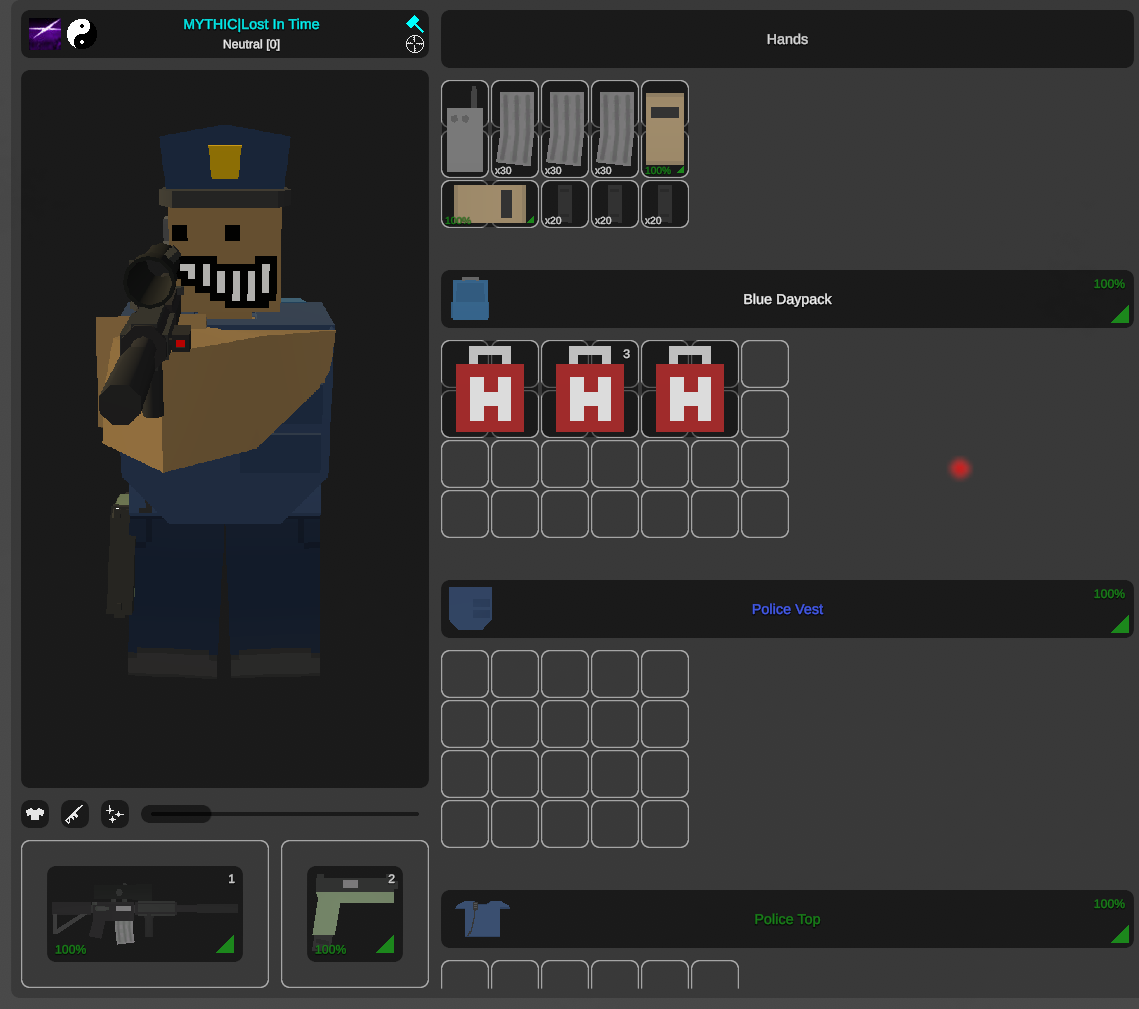This screenshot has width=1139, height=1009.
Task: Click the Police Top shirt icon
Action: [x=482, y=918]
